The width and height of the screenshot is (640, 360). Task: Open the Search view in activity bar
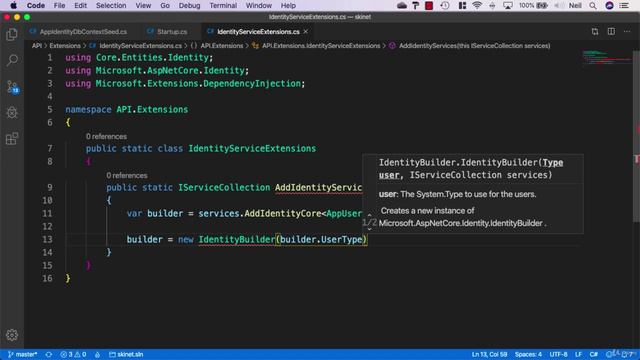12,60
